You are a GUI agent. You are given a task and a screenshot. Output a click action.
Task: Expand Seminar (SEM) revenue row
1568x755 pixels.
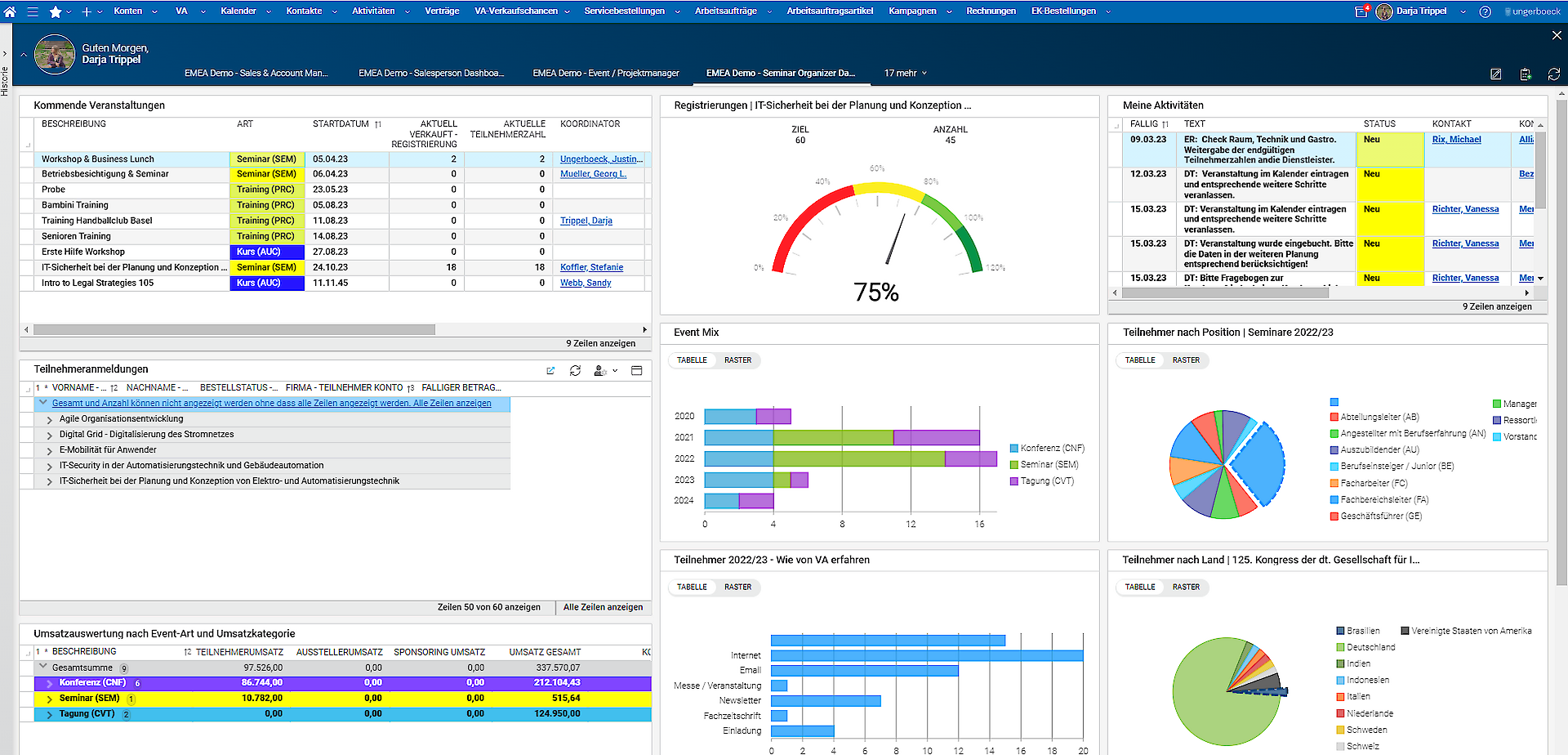coord(49,699)
